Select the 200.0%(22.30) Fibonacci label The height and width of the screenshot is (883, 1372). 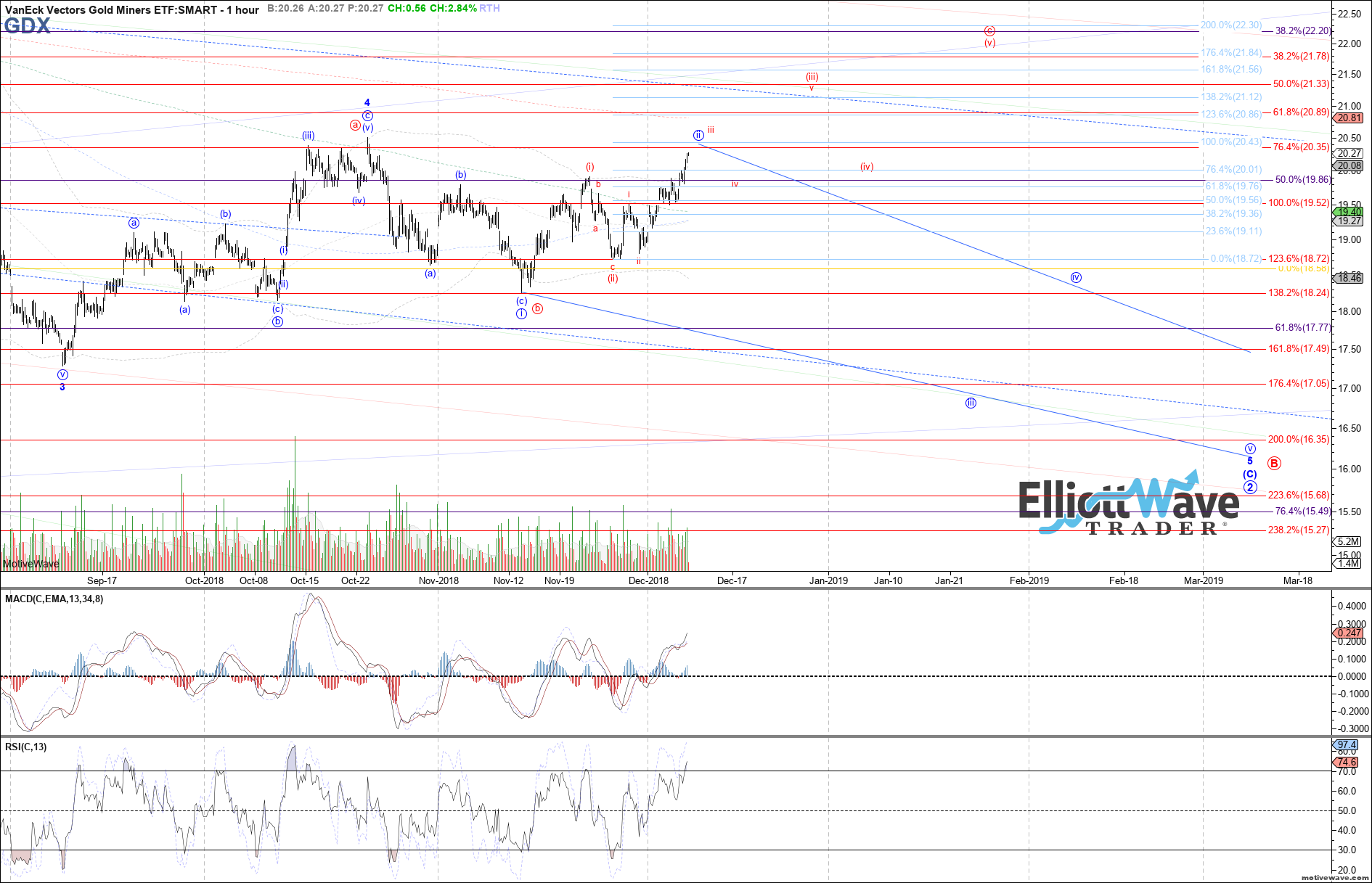pos(1231,25)
